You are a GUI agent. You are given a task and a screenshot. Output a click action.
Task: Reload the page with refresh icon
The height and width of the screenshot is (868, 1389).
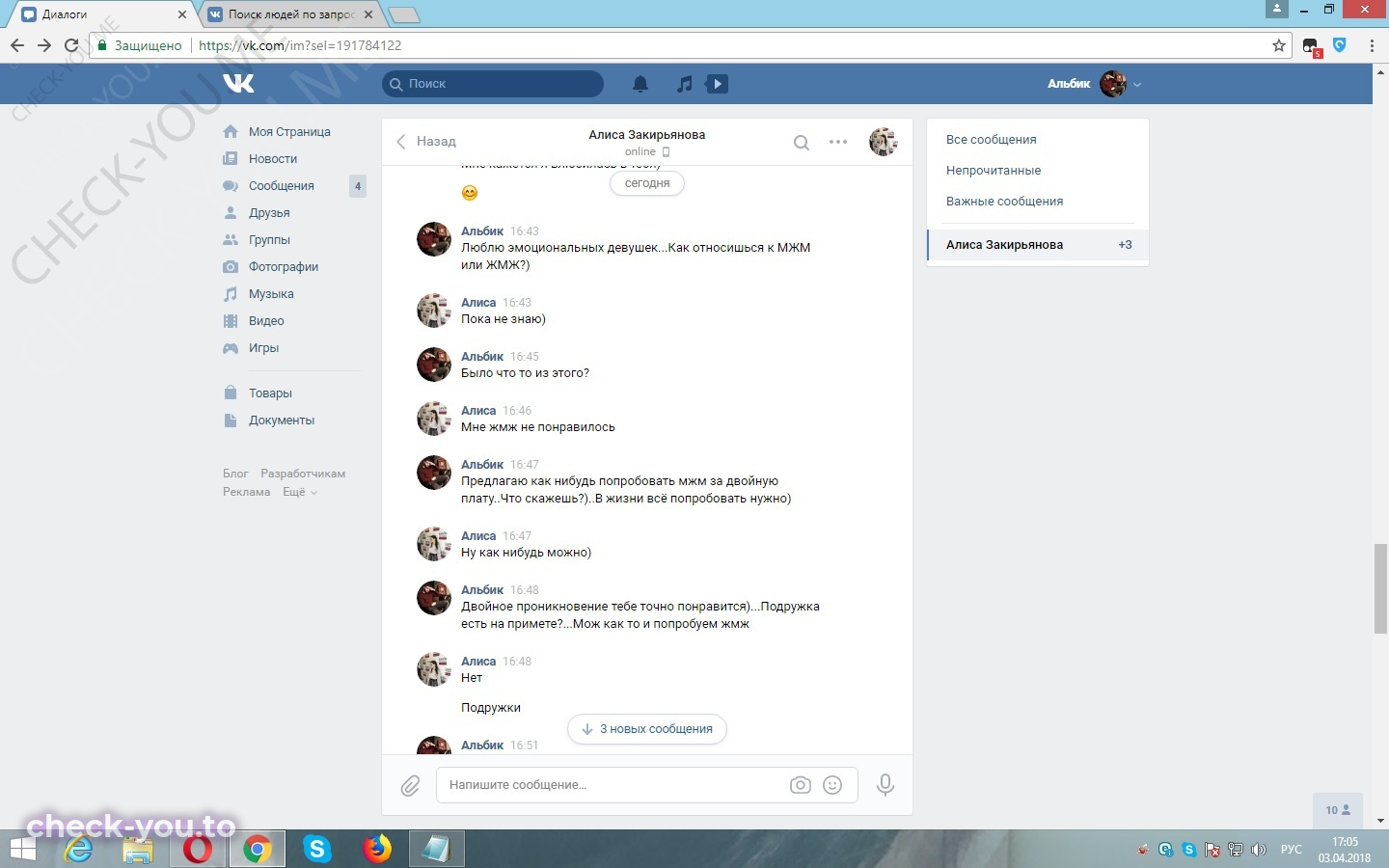[71, 45]
